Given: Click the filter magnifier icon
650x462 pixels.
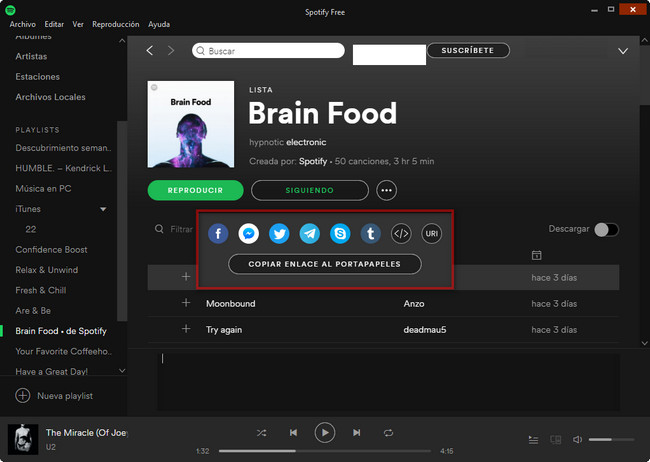Looking at the screenshot, I should click(159, 229).
